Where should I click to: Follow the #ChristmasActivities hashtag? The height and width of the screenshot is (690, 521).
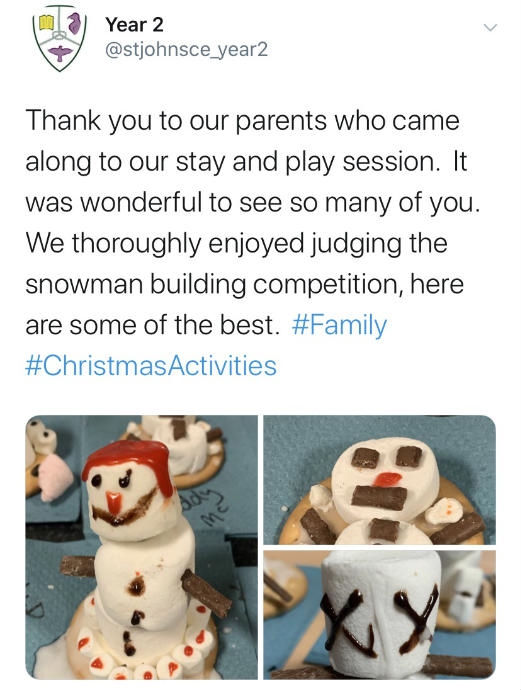click(x=151, y=366)
